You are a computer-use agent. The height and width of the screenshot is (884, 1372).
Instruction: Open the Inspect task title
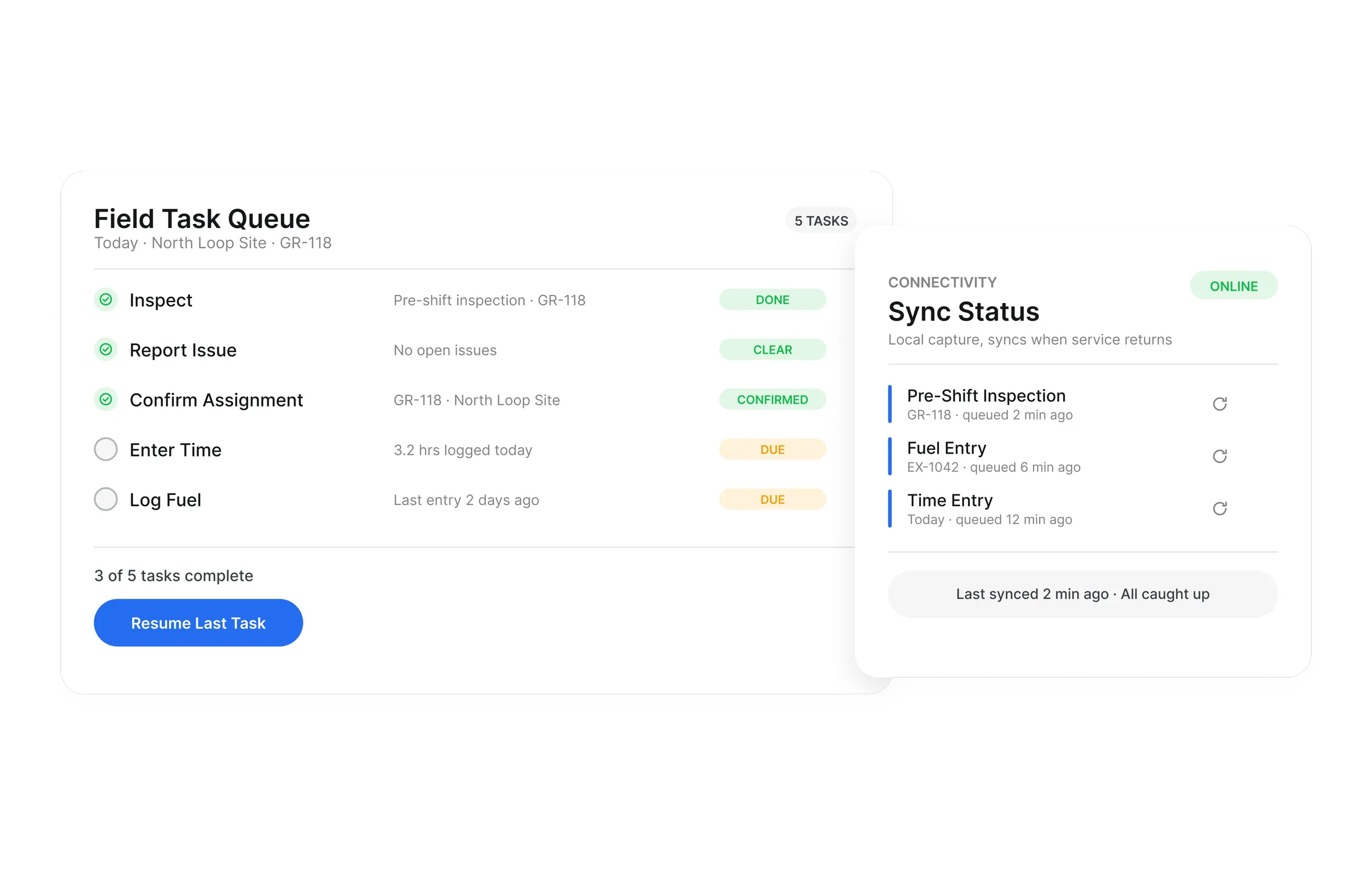[x=160, y=300]
